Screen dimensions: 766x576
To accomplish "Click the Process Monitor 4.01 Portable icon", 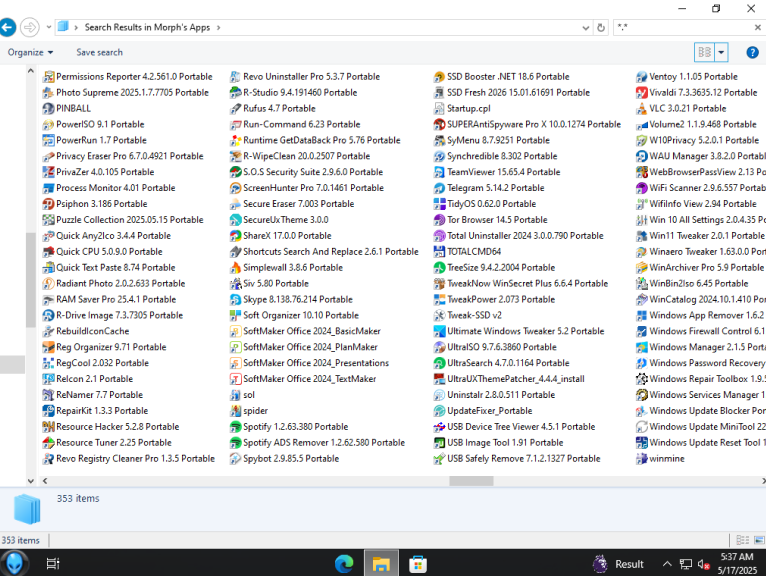I will pos(48,188).
